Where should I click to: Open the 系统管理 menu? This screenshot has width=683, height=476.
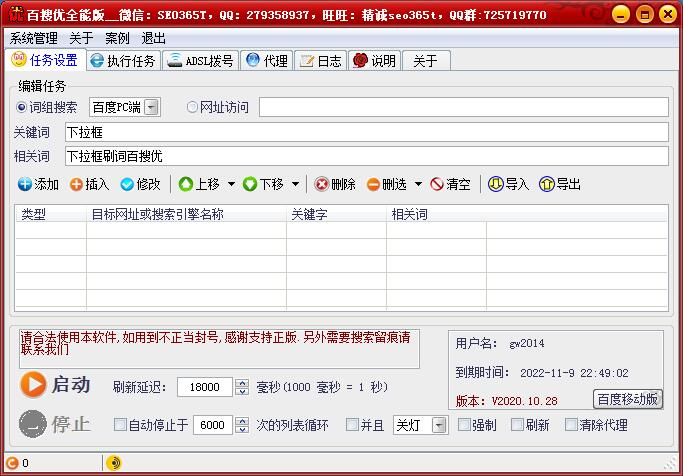[34, 38]
